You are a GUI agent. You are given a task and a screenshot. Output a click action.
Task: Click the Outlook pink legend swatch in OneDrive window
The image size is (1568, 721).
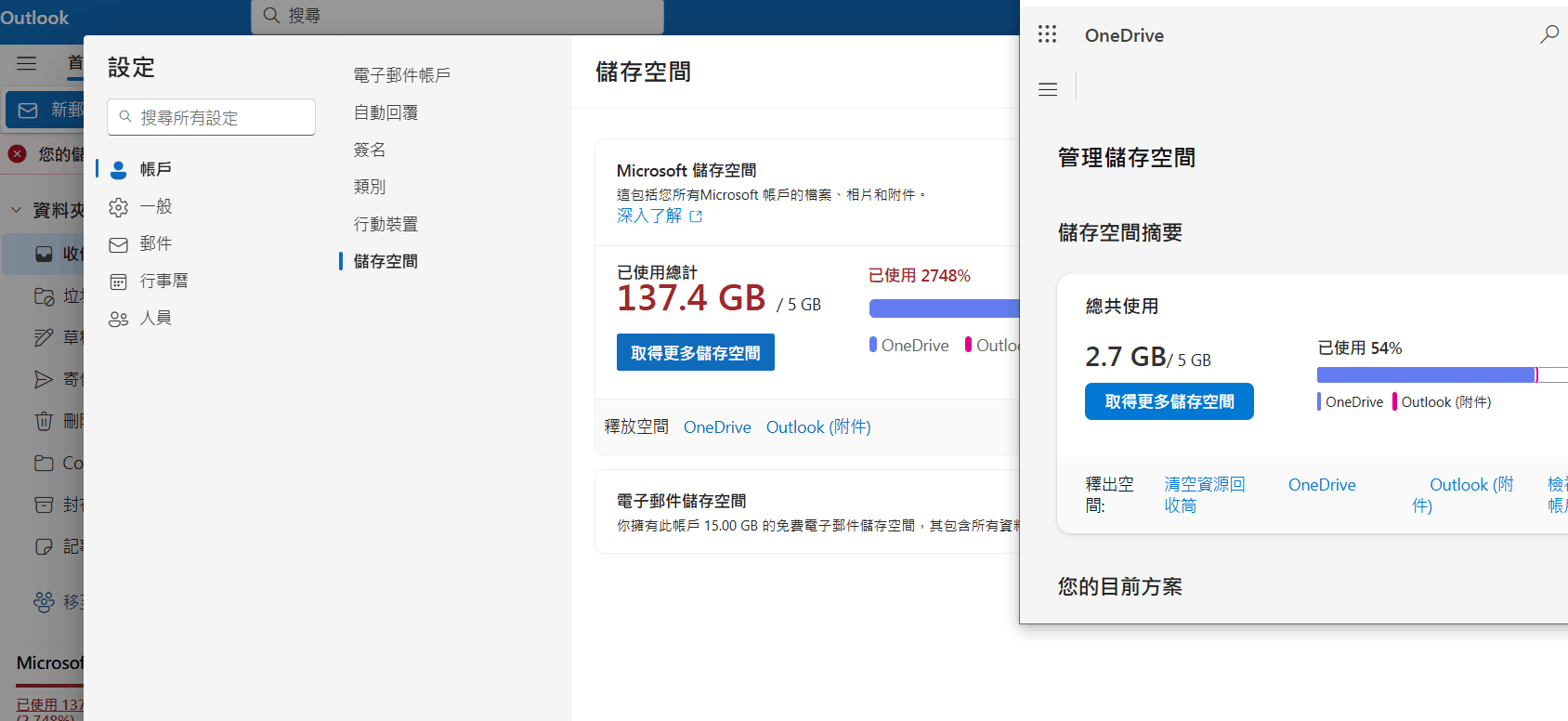tap(1394, 401)
